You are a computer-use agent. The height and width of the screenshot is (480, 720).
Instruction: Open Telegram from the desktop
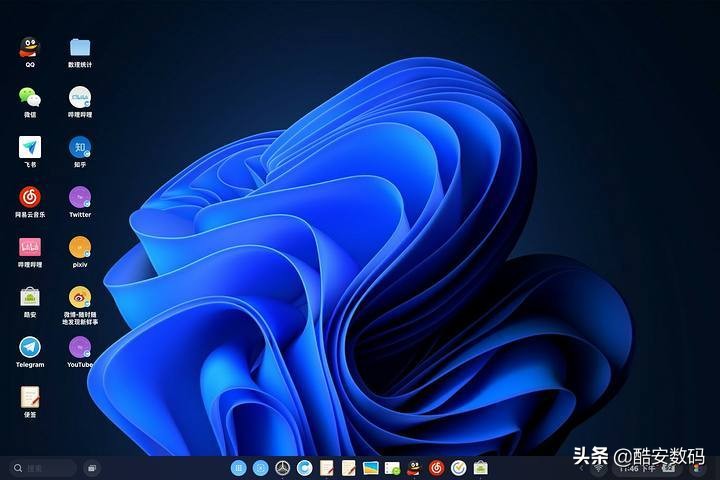[30, 347]
